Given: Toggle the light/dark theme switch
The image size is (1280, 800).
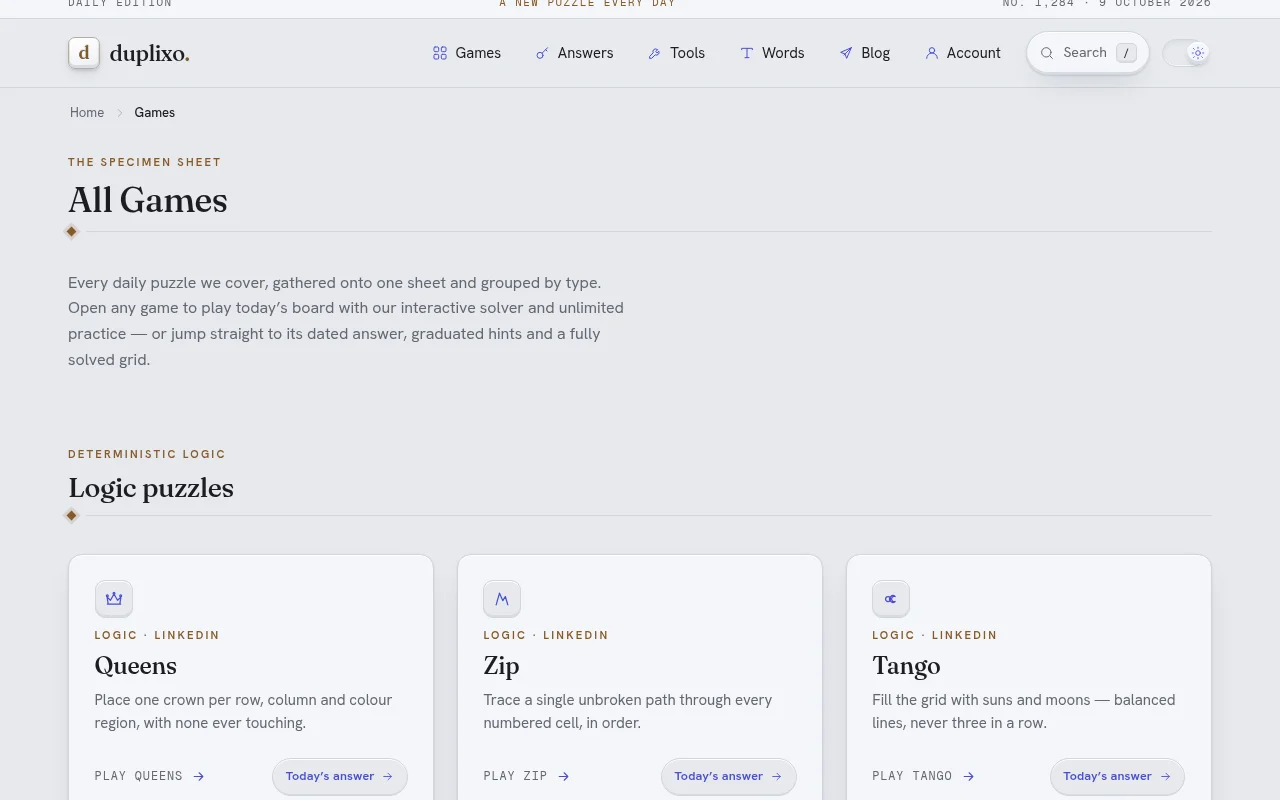Looking at the screenshot, I should 1186,53.
